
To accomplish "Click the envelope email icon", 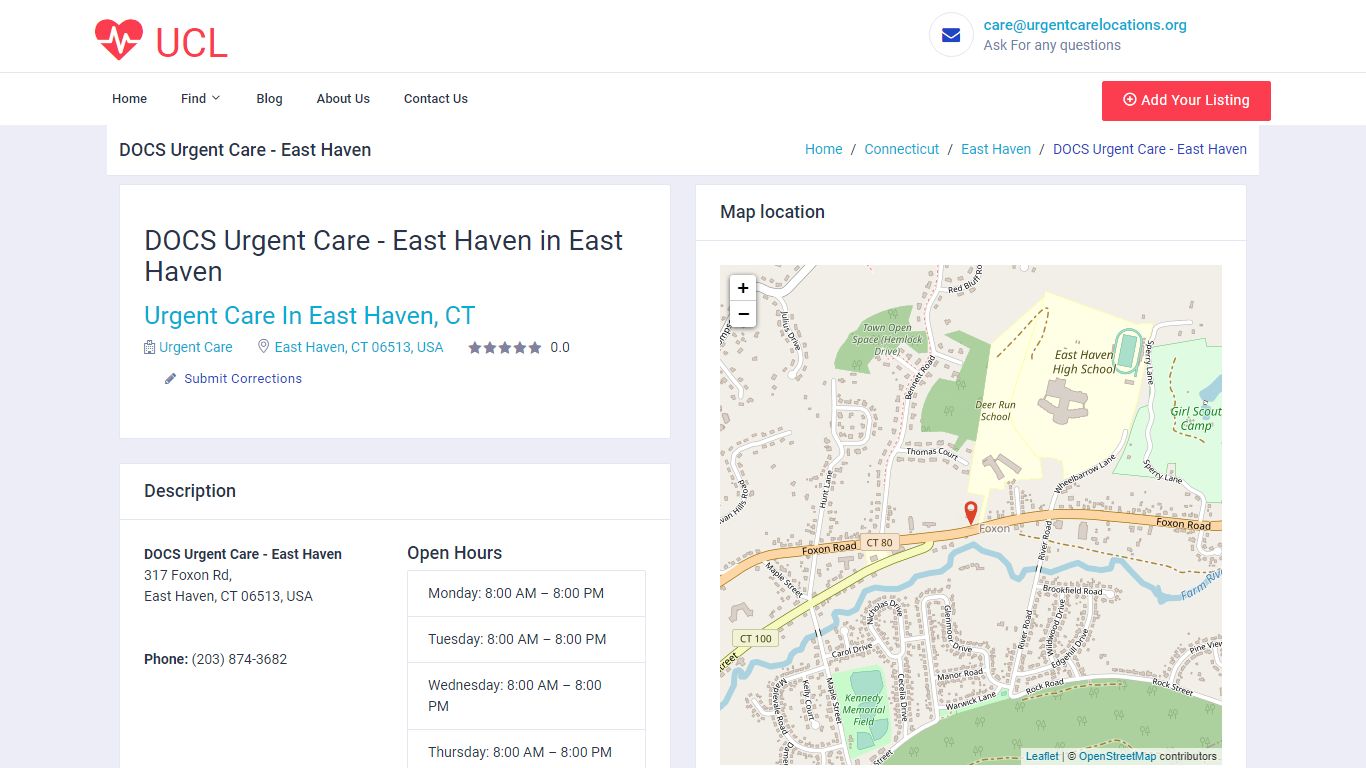I will 951,35.
